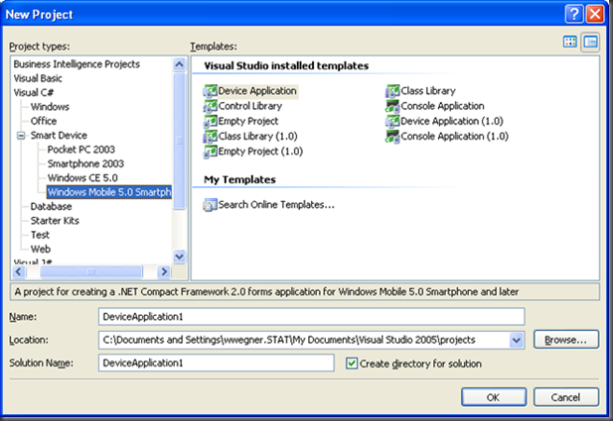Select Visual Basic project type
Image resolution: width=613 pixels, height=421 pixels.
point(38,79)
